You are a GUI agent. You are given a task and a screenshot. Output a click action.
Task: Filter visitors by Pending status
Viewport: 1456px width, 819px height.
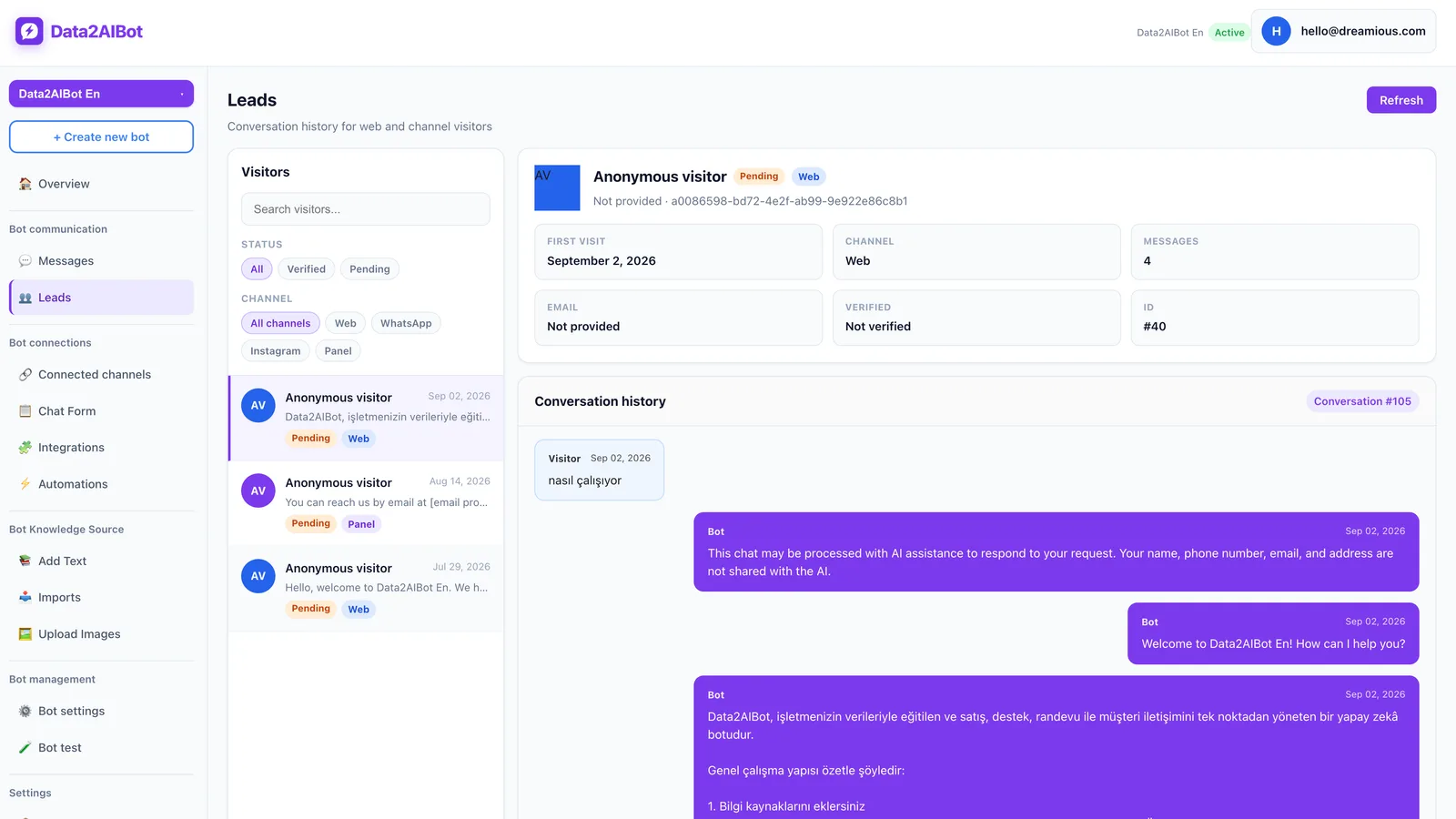point(369,269)
